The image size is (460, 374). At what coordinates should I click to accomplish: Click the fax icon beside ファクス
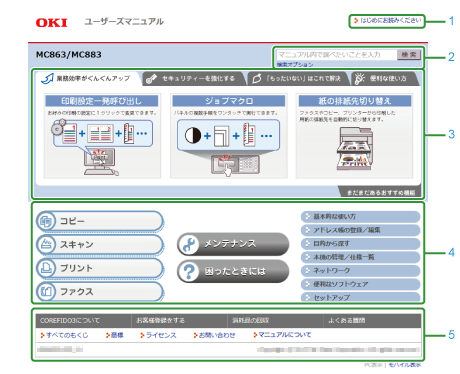coord(46,291)
